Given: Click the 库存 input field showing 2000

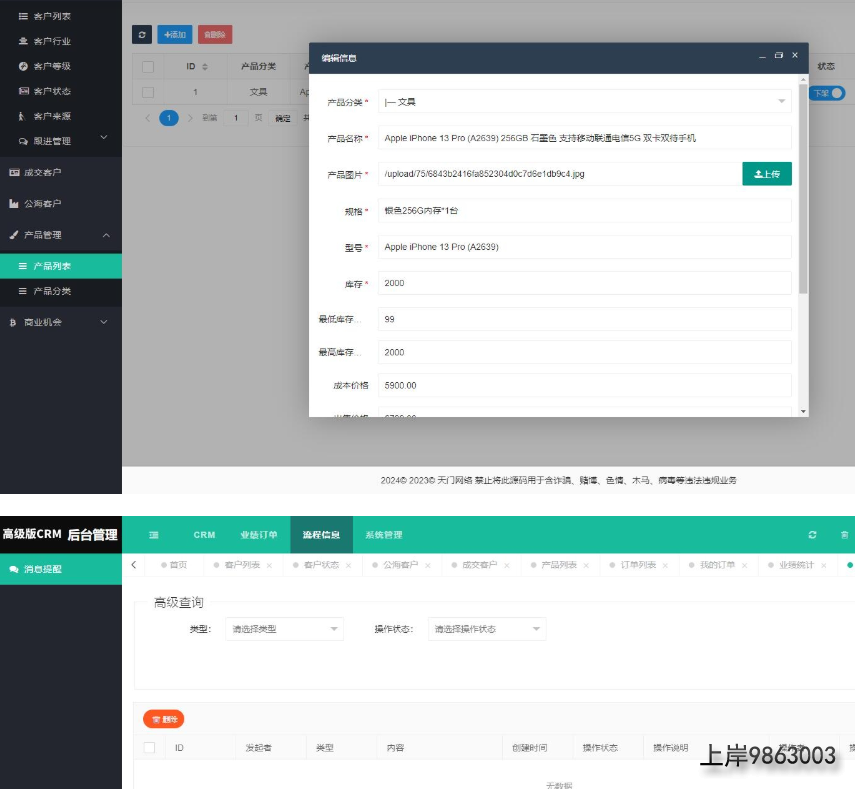Looking at the screenshot, I should [x=584, y=283].
